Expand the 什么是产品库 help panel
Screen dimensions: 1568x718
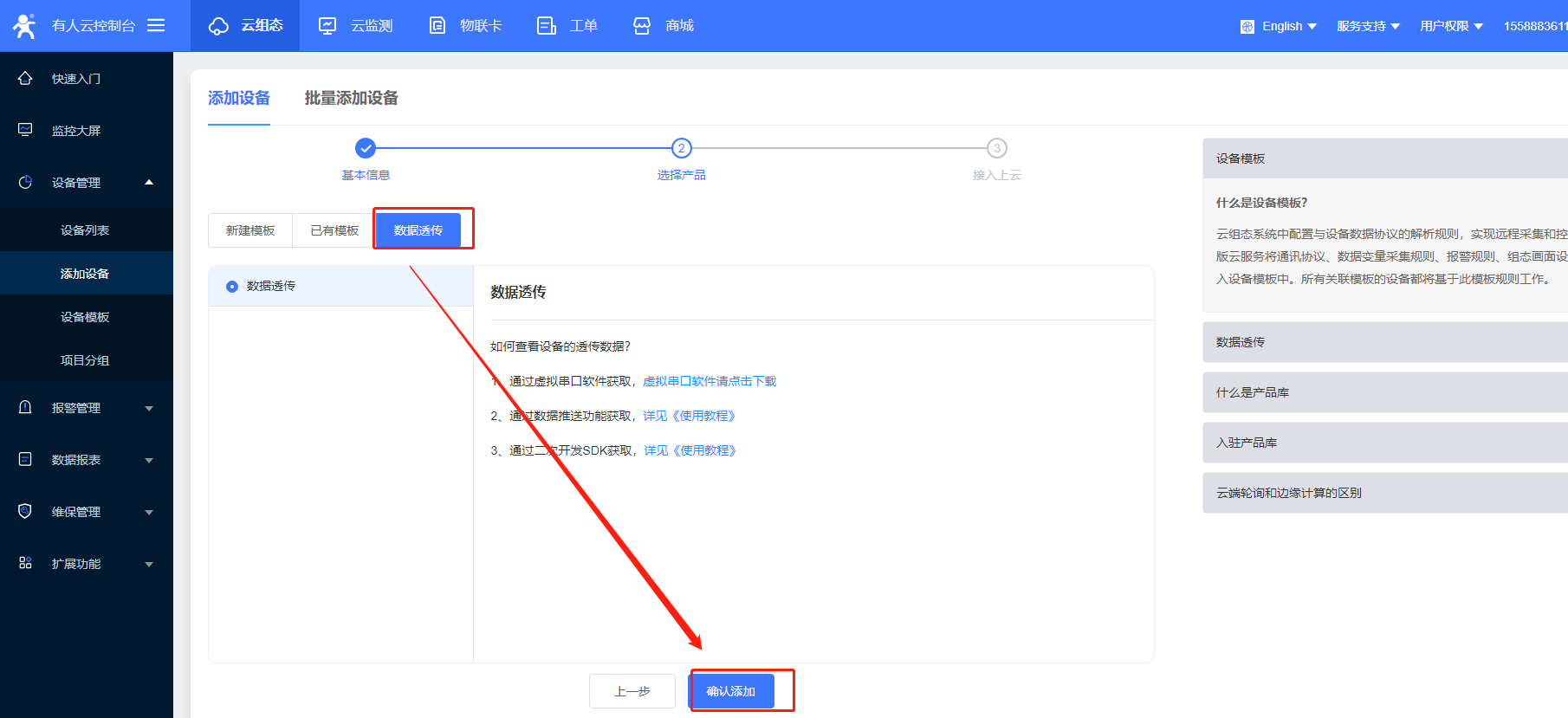pyautogui.click(x=1384, y=392)
